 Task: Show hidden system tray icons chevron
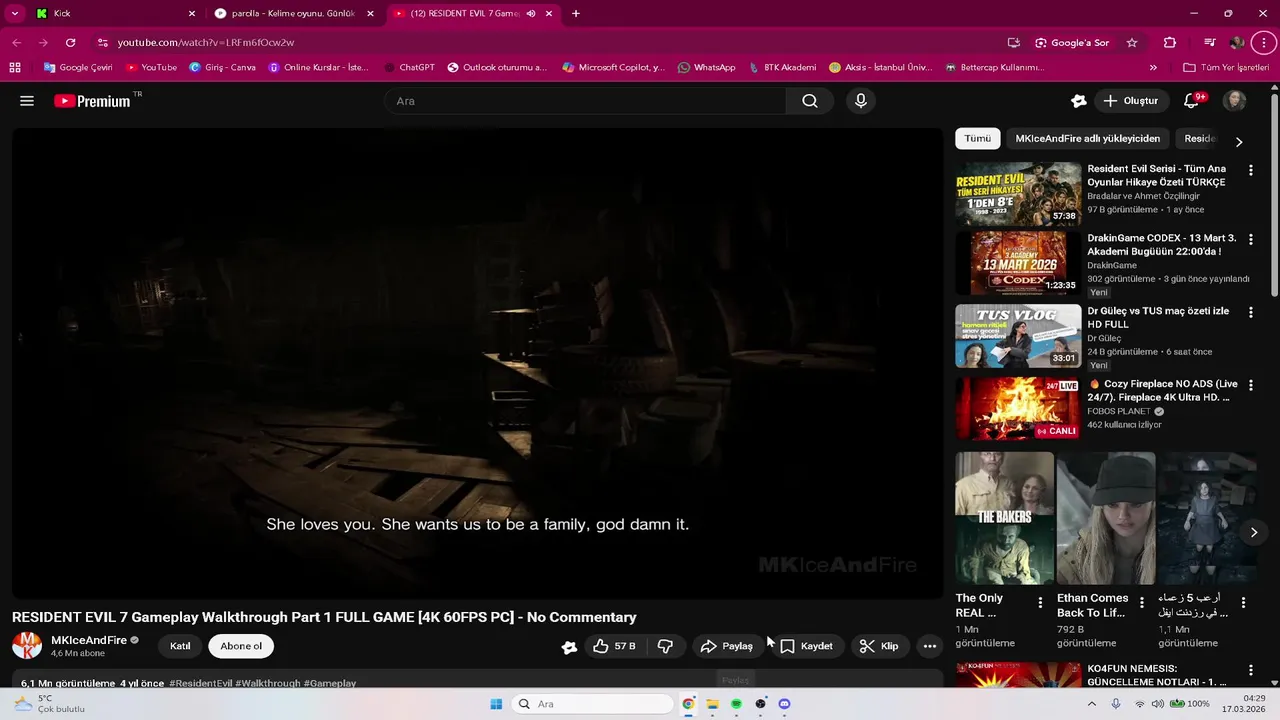tap(1091, 704)
